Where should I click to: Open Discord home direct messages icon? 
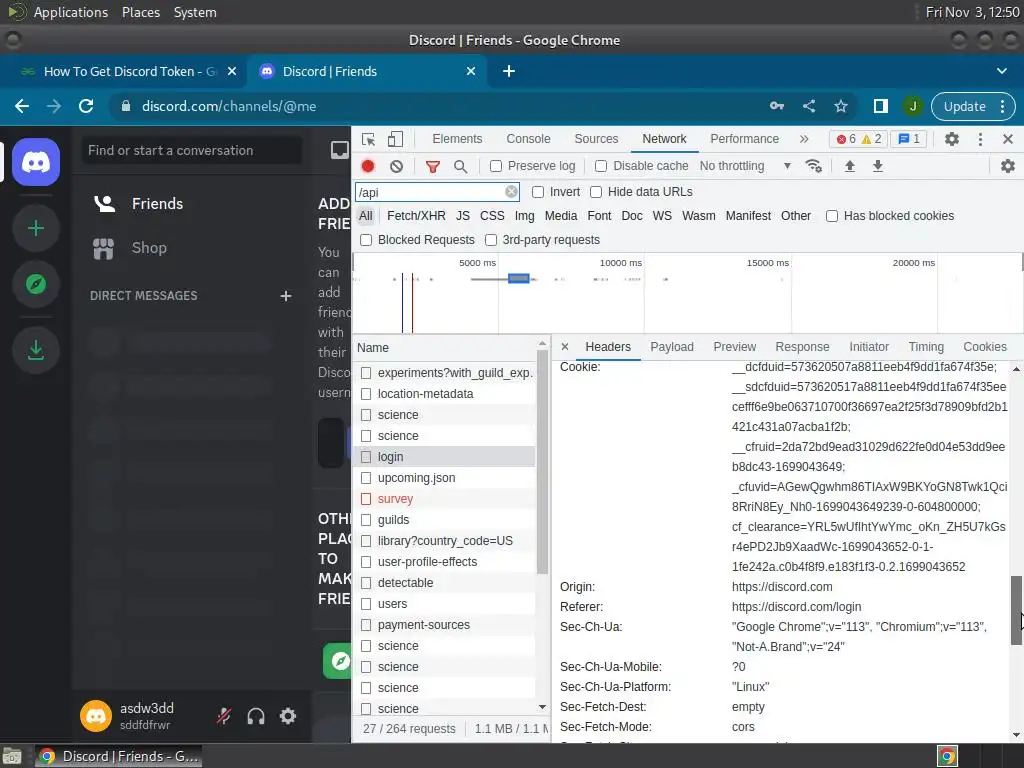pyautogui.click(x=36, y=162)
